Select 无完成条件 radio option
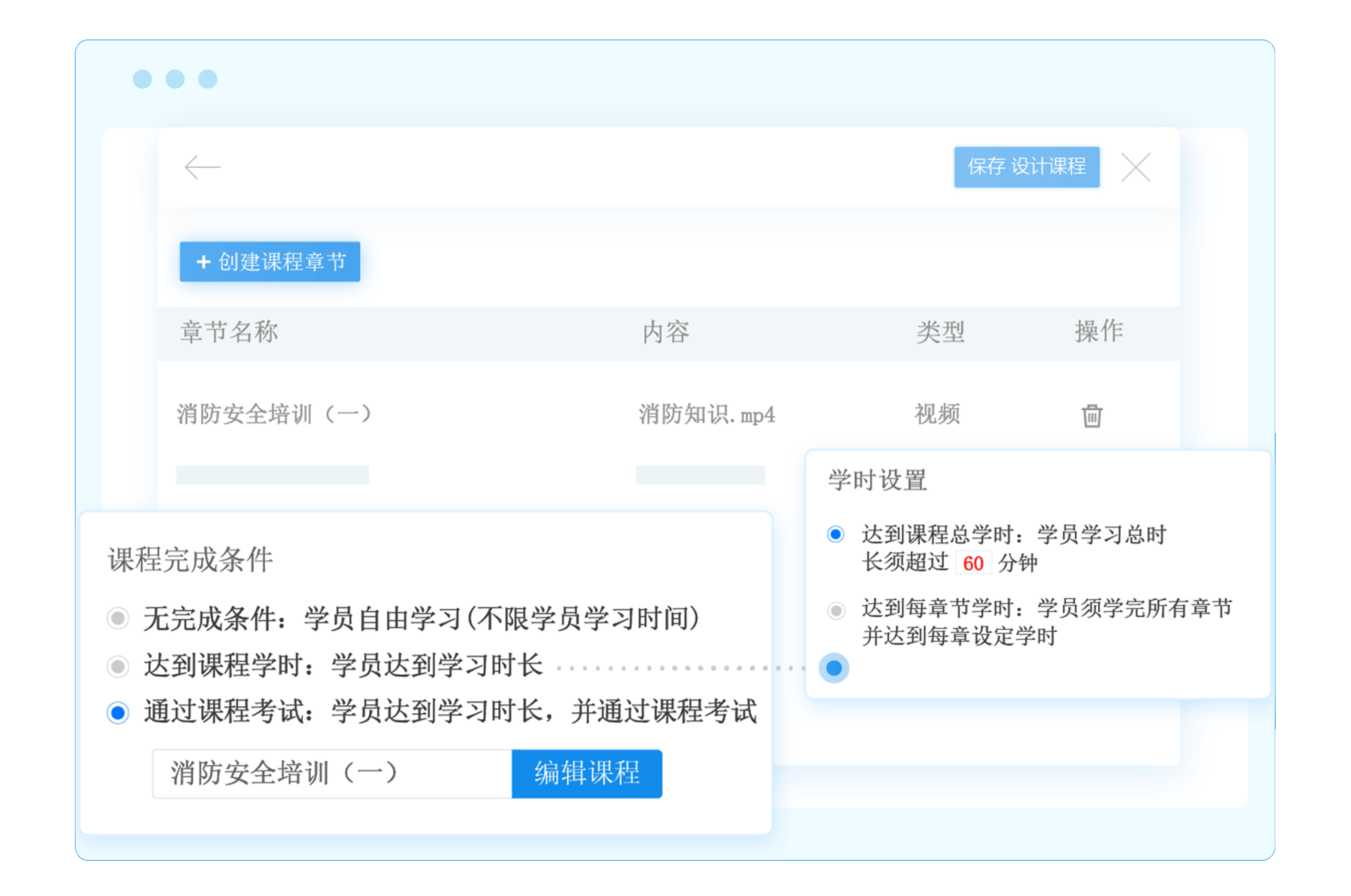 [118, 618]
